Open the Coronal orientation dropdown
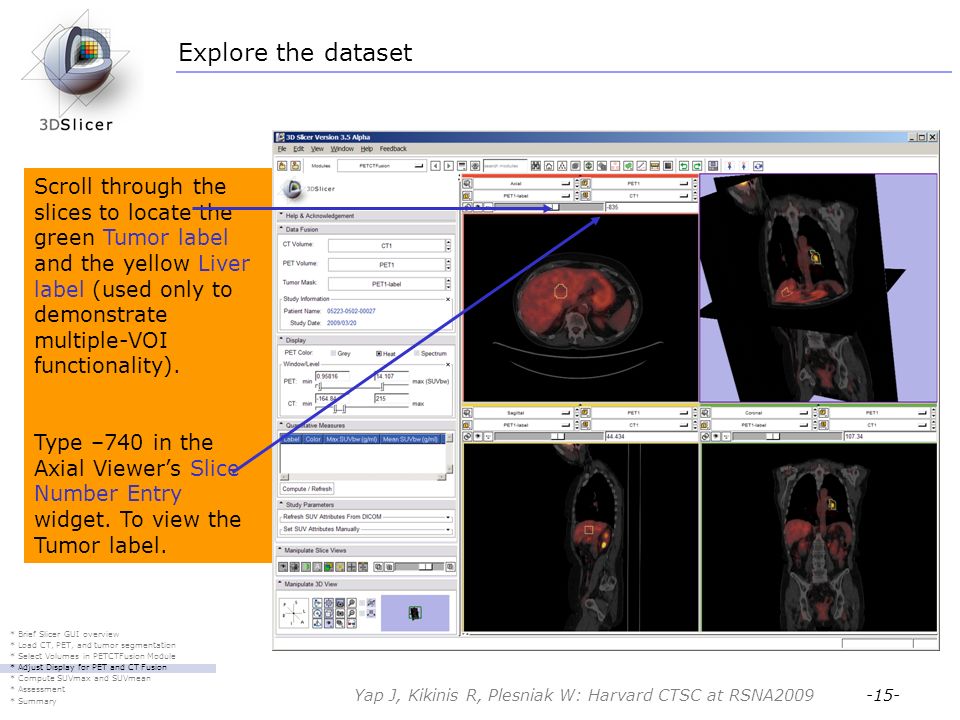The width and height of the screenshot is (960, 720). (760, 413)
